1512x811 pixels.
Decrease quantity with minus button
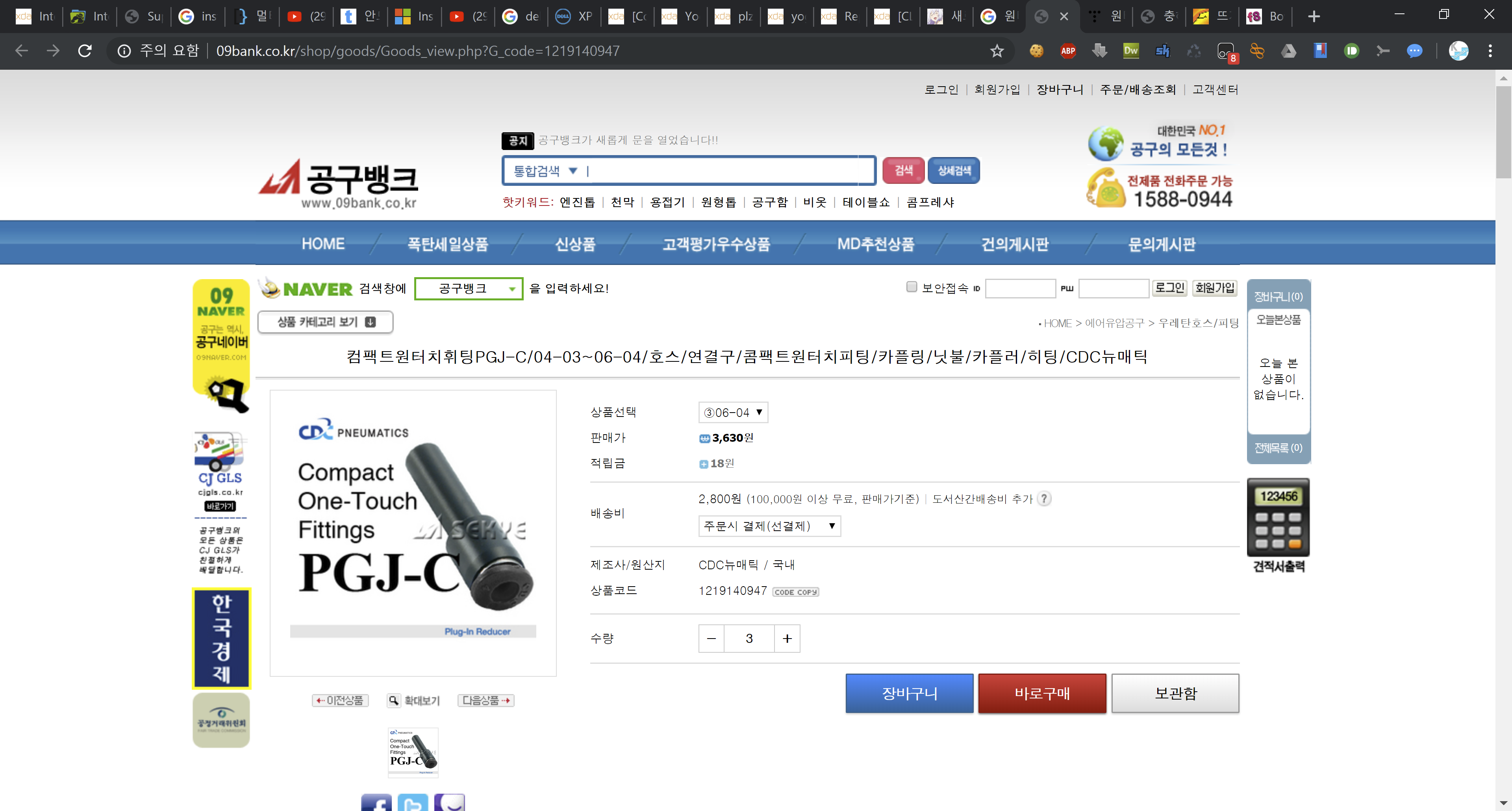(712, 639)
